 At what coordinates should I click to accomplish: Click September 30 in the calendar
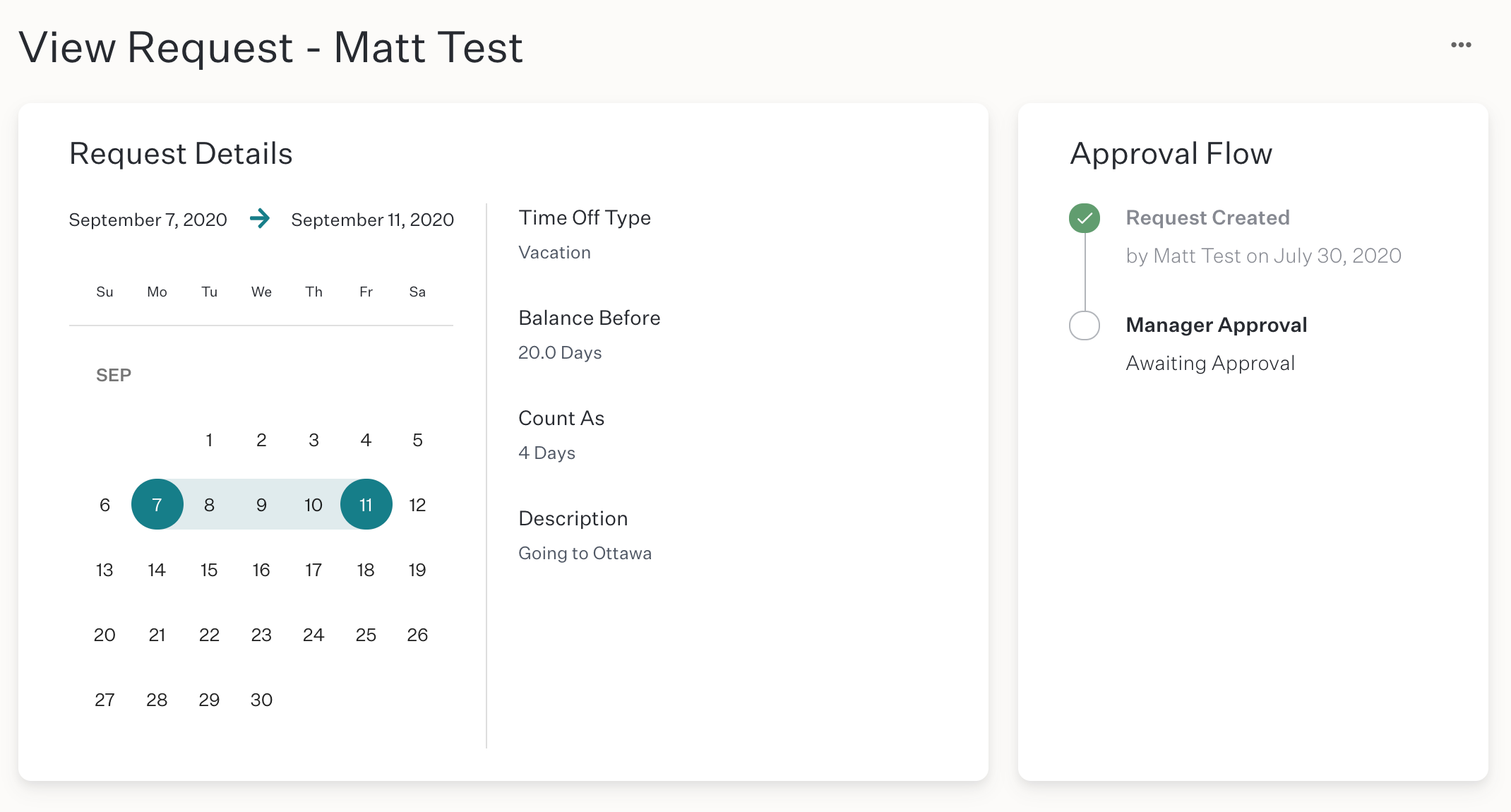(261, 700)
